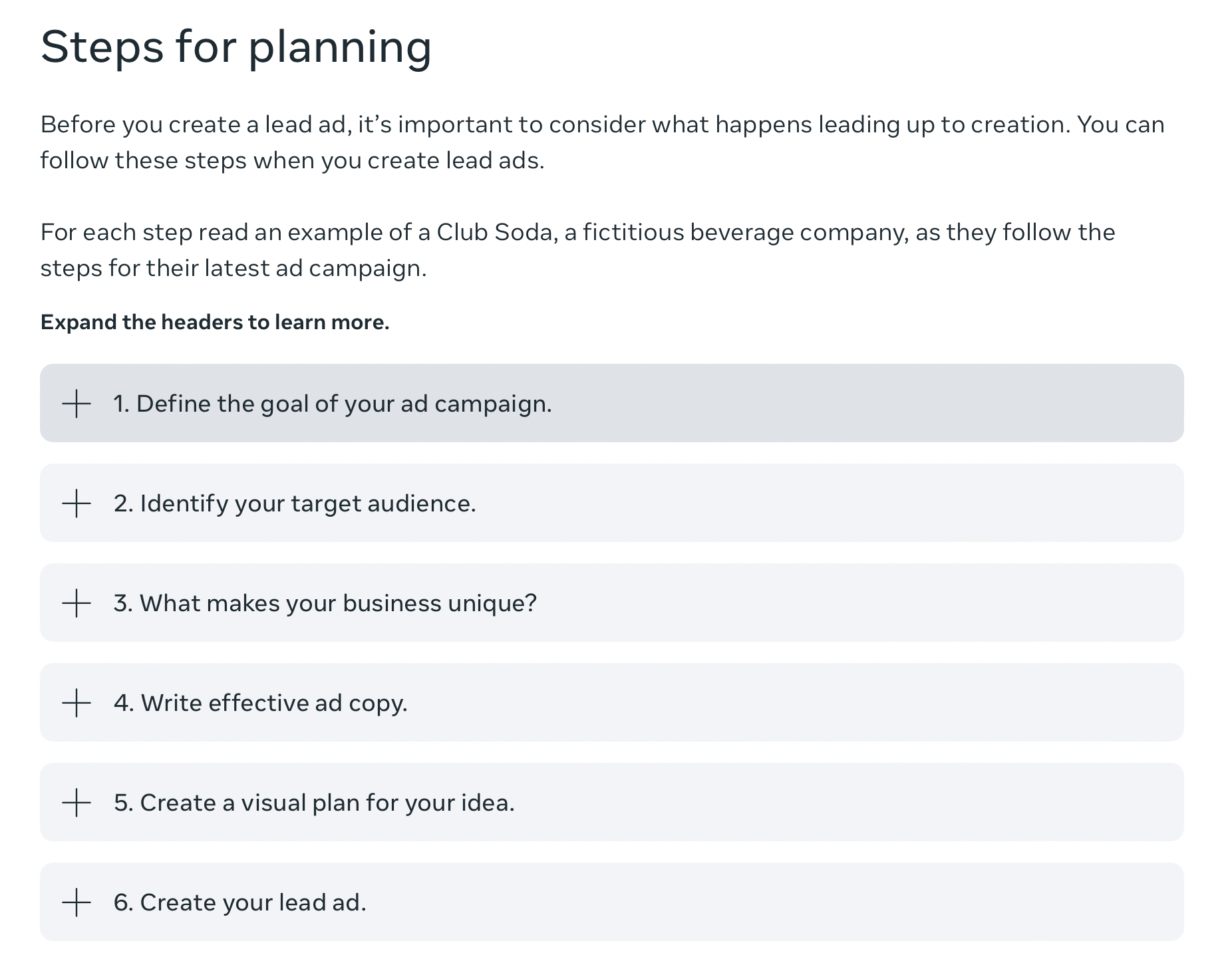1232x963 pixels.
Task: Expand the '1. Define the goal of your ad campaign.' header
Action: point(333,404)
